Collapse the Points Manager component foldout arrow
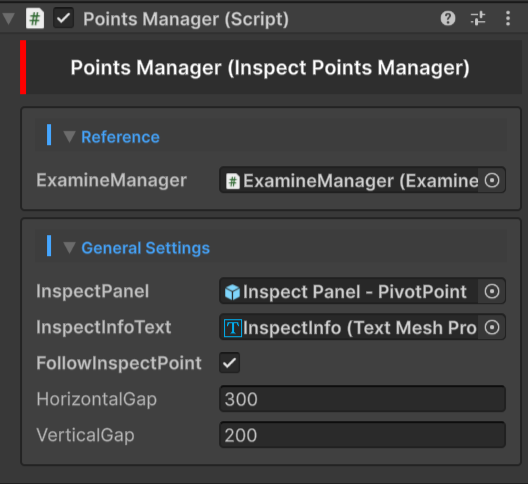The height and width of the screenshot is (484, 528). tap(9, 19)
